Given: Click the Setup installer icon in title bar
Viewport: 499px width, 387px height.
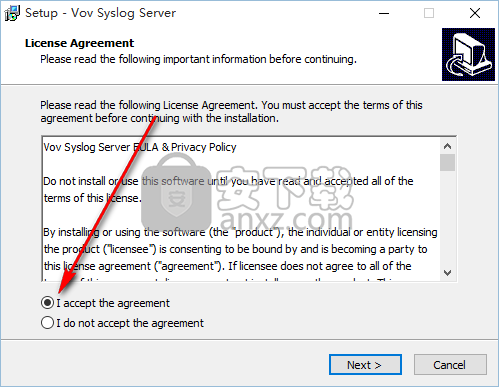Looking at the screenshot, I should [x=12, y=13].
